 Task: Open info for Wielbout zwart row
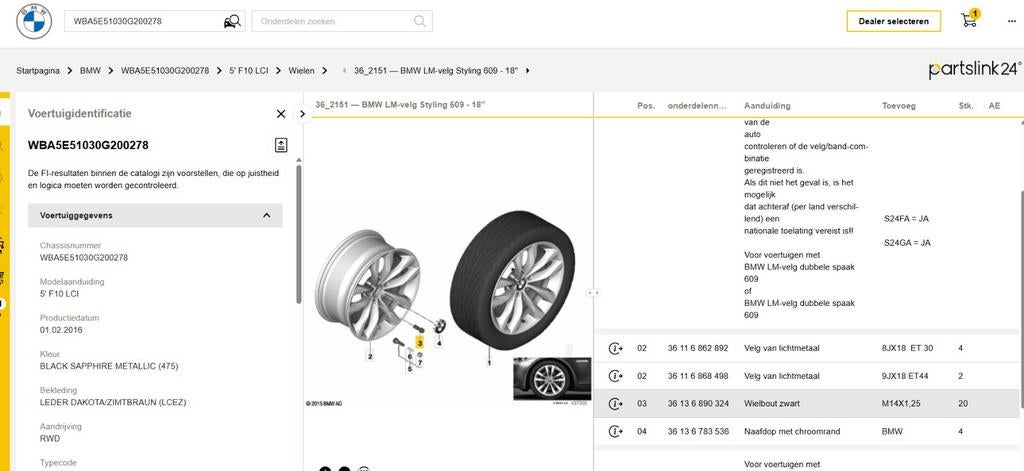pyautogui.click(x=615, y=404)
